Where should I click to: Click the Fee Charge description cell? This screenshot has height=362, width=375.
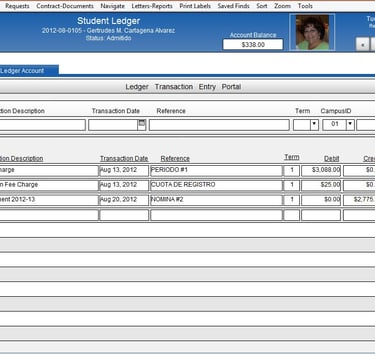tap(49, 185)
